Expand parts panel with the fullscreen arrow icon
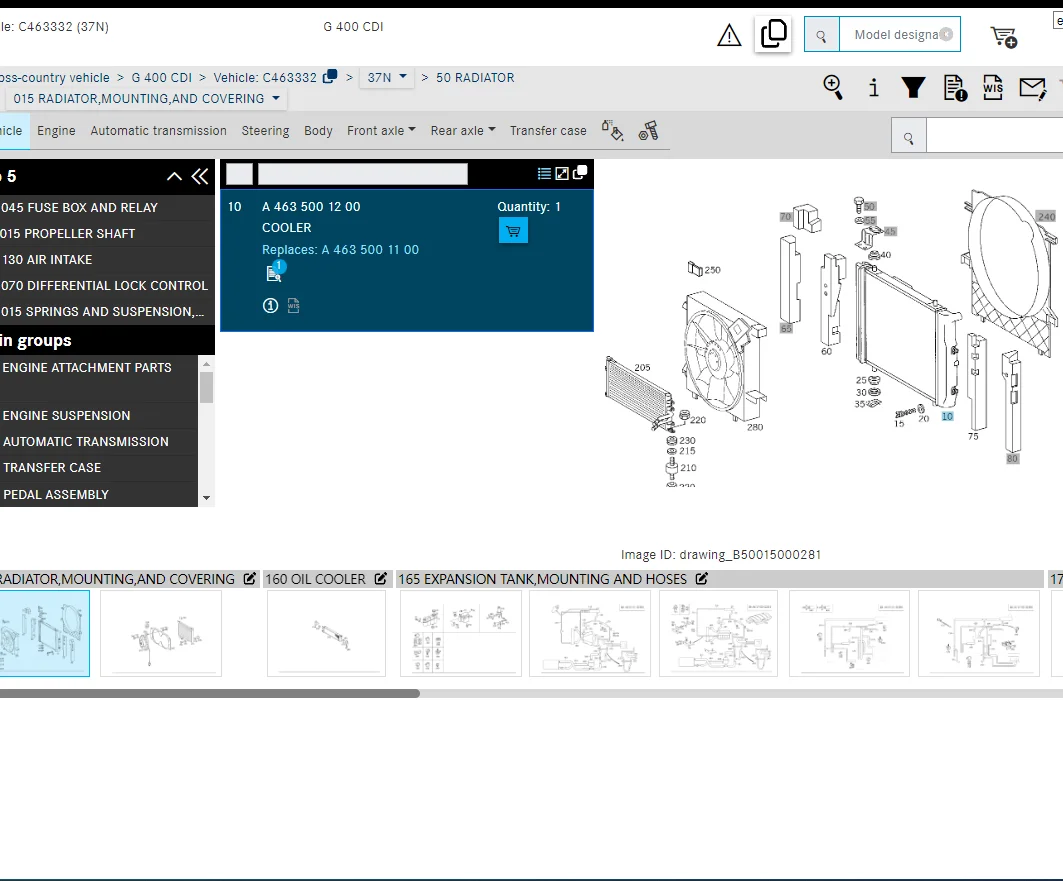Screen dimensions: 1063x881 562,173
